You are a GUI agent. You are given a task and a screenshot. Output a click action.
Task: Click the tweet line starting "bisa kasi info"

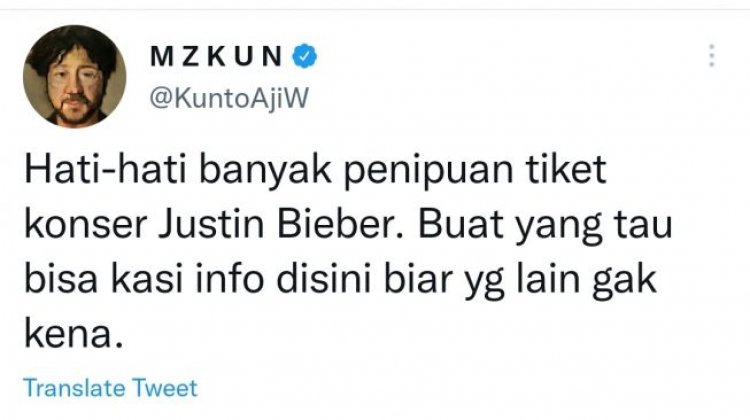tap(340, 279)
